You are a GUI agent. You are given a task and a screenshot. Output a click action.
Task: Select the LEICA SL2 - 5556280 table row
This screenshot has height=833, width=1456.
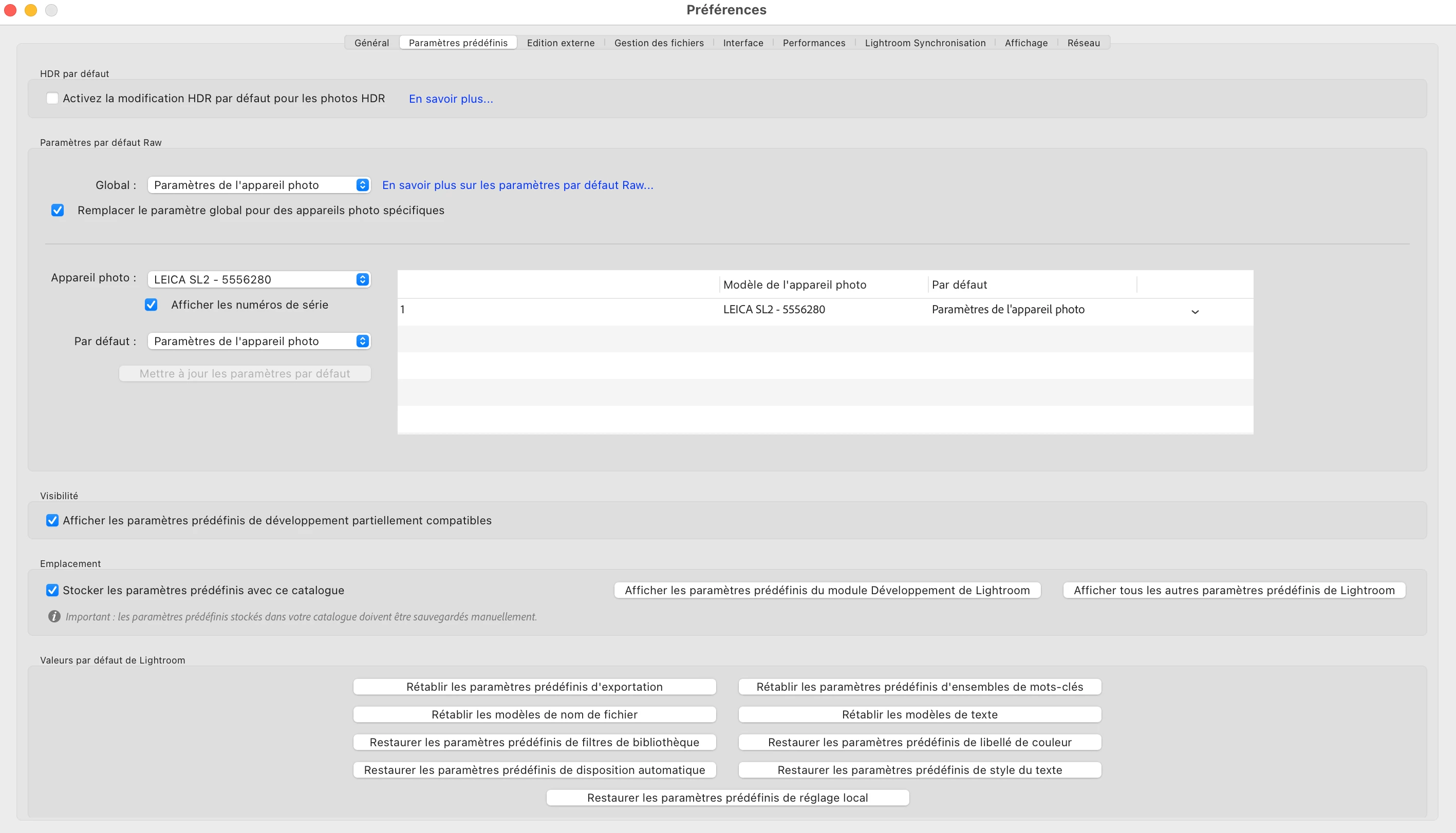tap(774, 310)
